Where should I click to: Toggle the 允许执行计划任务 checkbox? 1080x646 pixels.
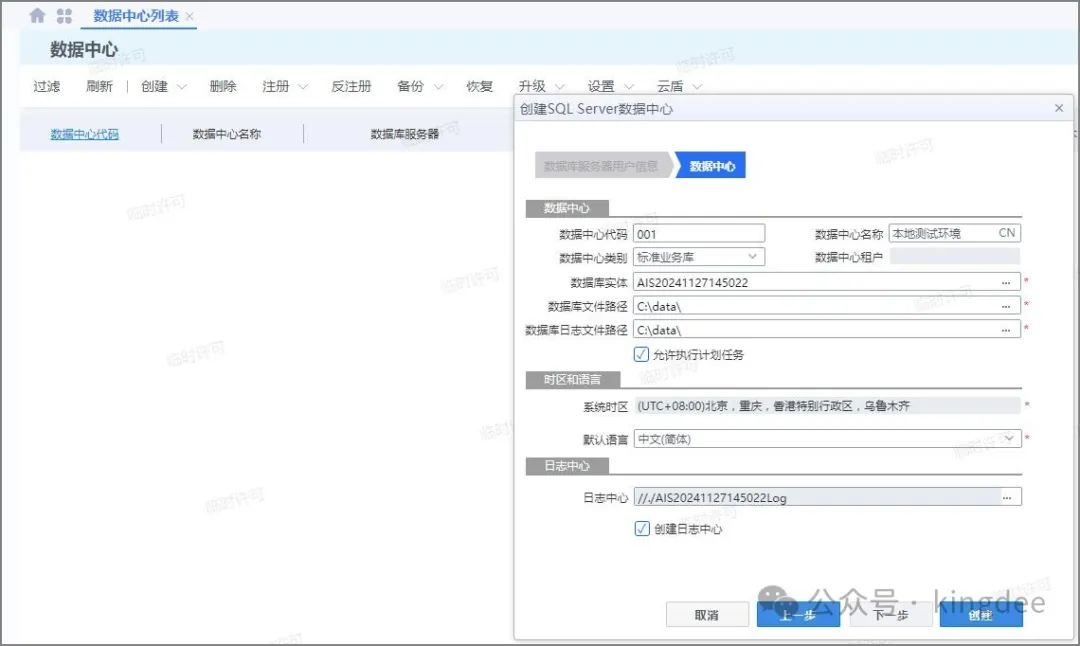coord(642,354)
